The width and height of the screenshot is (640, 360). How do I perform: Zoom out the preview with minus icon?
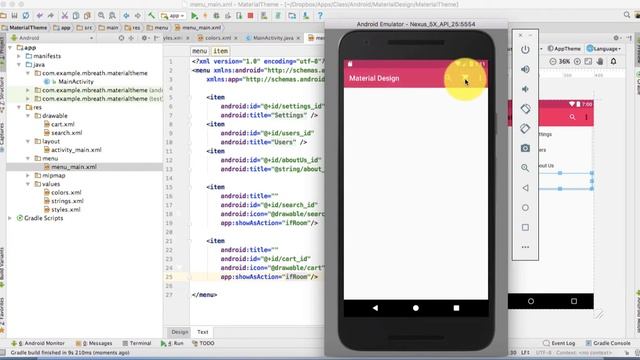(x=553, y=61)
